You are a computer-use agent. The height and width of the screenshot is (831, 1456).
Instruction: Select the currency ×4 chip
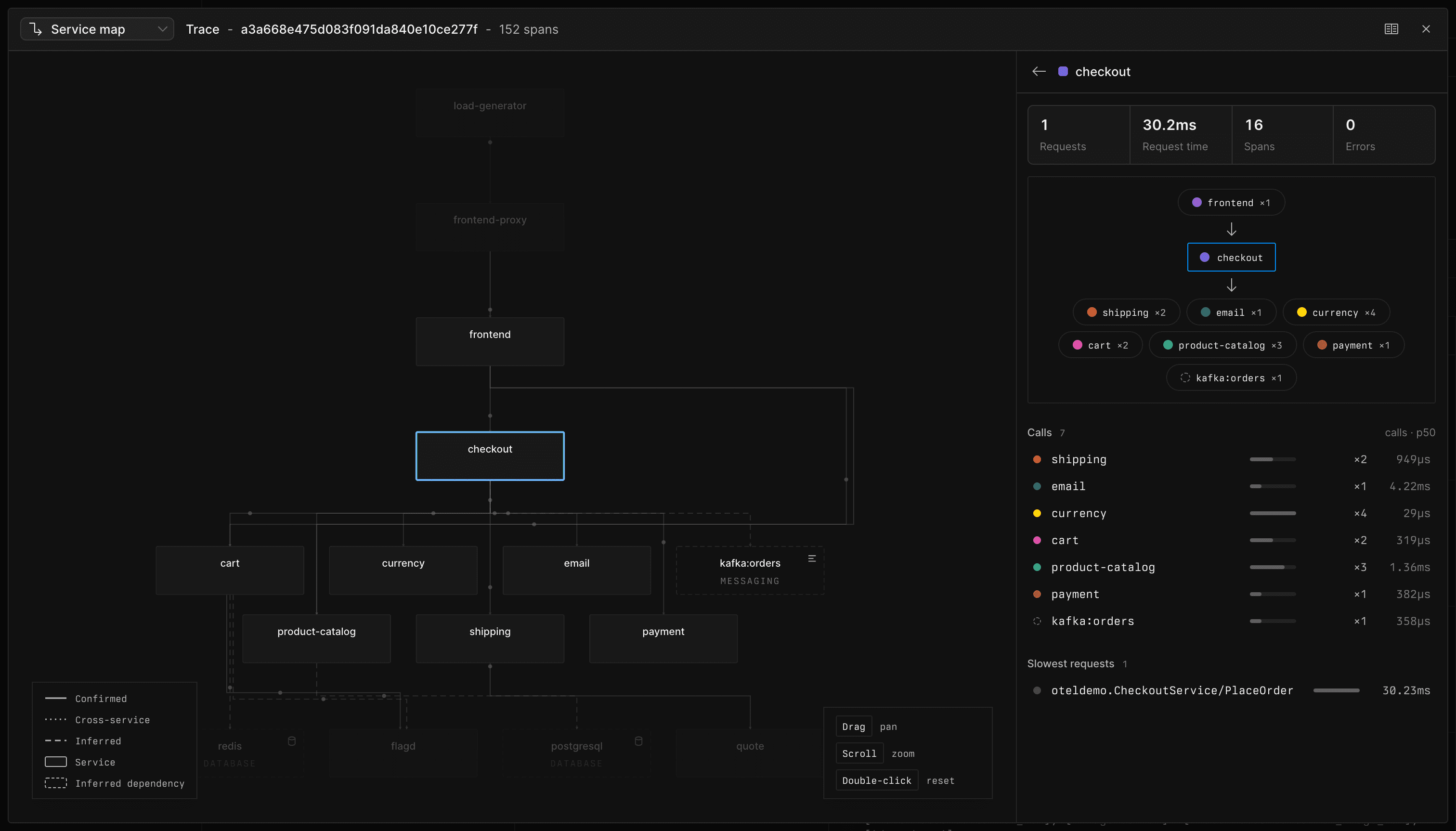[1336, 312]
